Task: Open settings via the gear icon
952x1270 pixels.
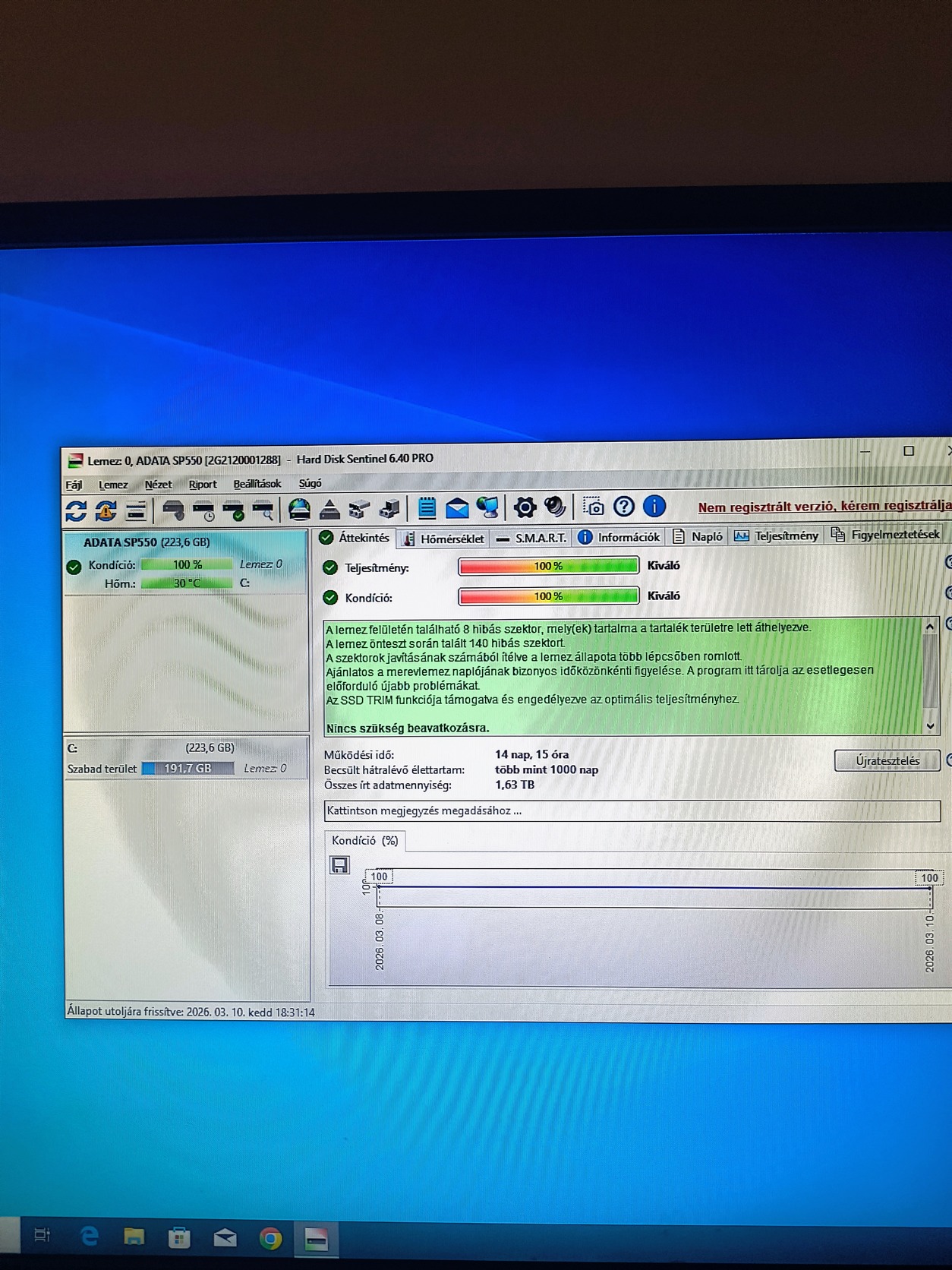Action: pyautogui.click(x=525, y=507)
